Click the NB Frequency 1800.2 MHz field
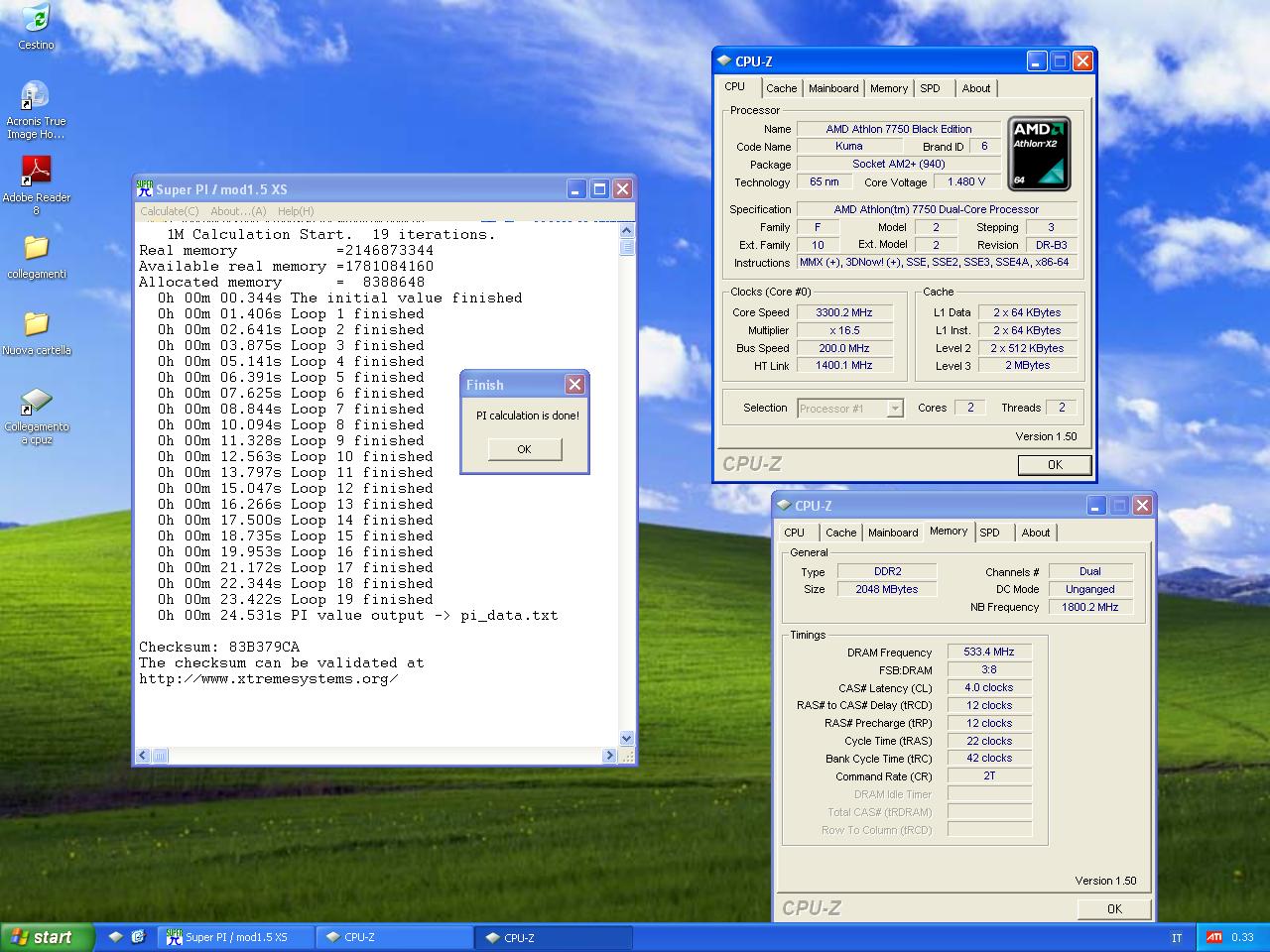1270x952 pixels. pyautogui.click(x=1090, y=607)
